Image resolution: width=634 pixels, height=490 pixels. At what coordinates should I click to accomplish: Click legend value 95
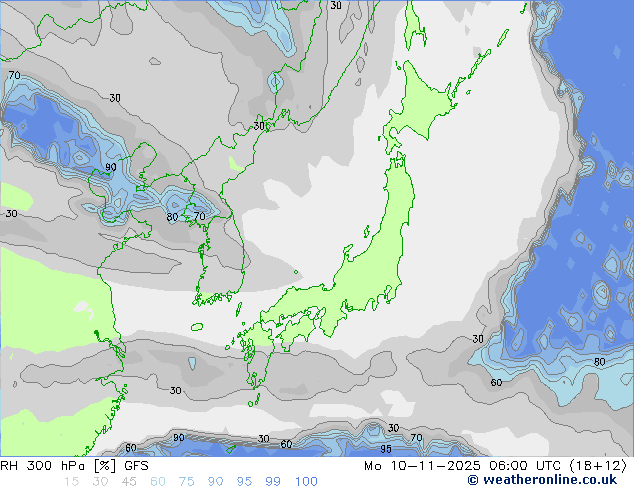[x=244, y=482]
